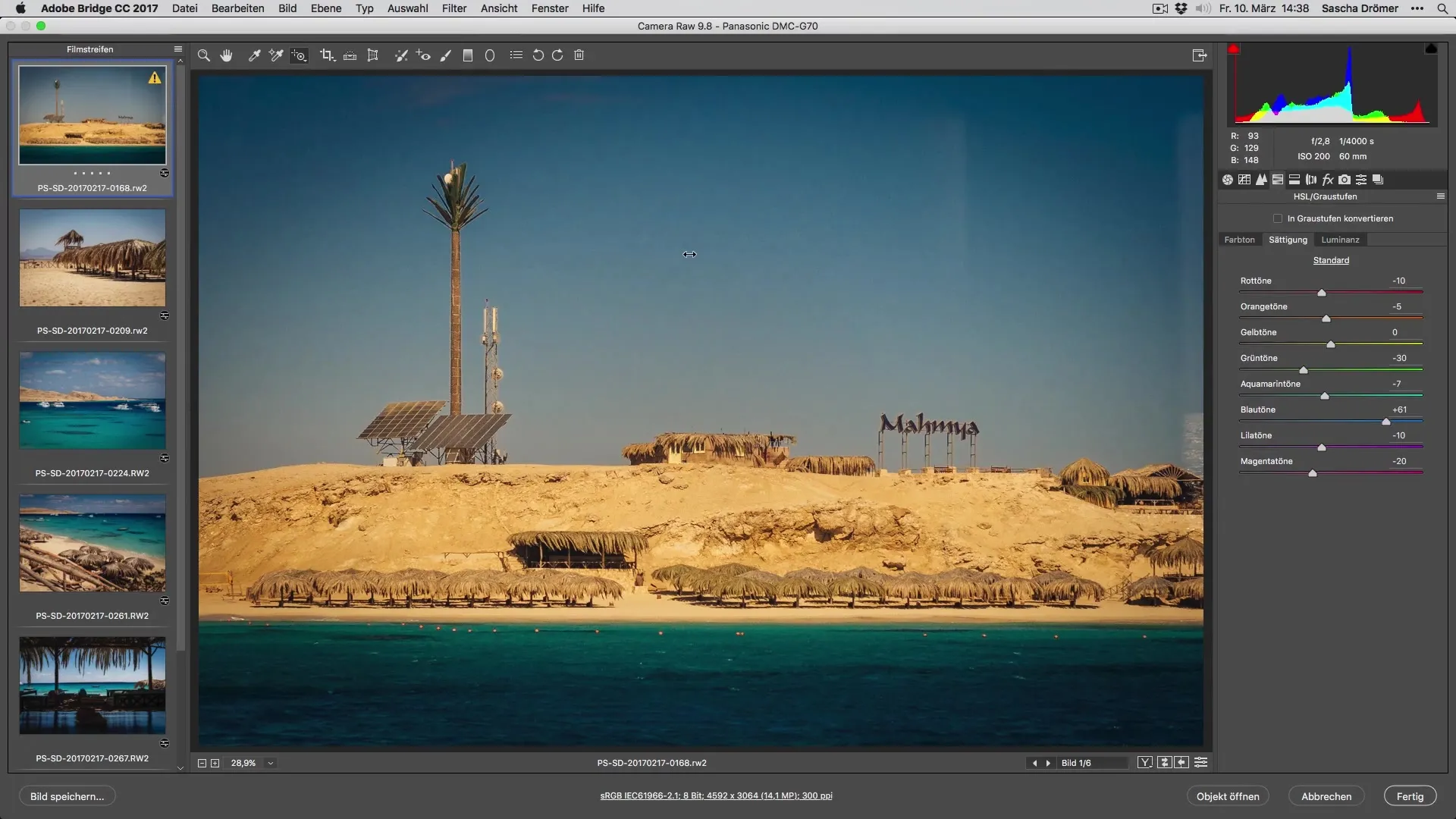Select the Zoom tool in toolbar

[x=203, y=55]
